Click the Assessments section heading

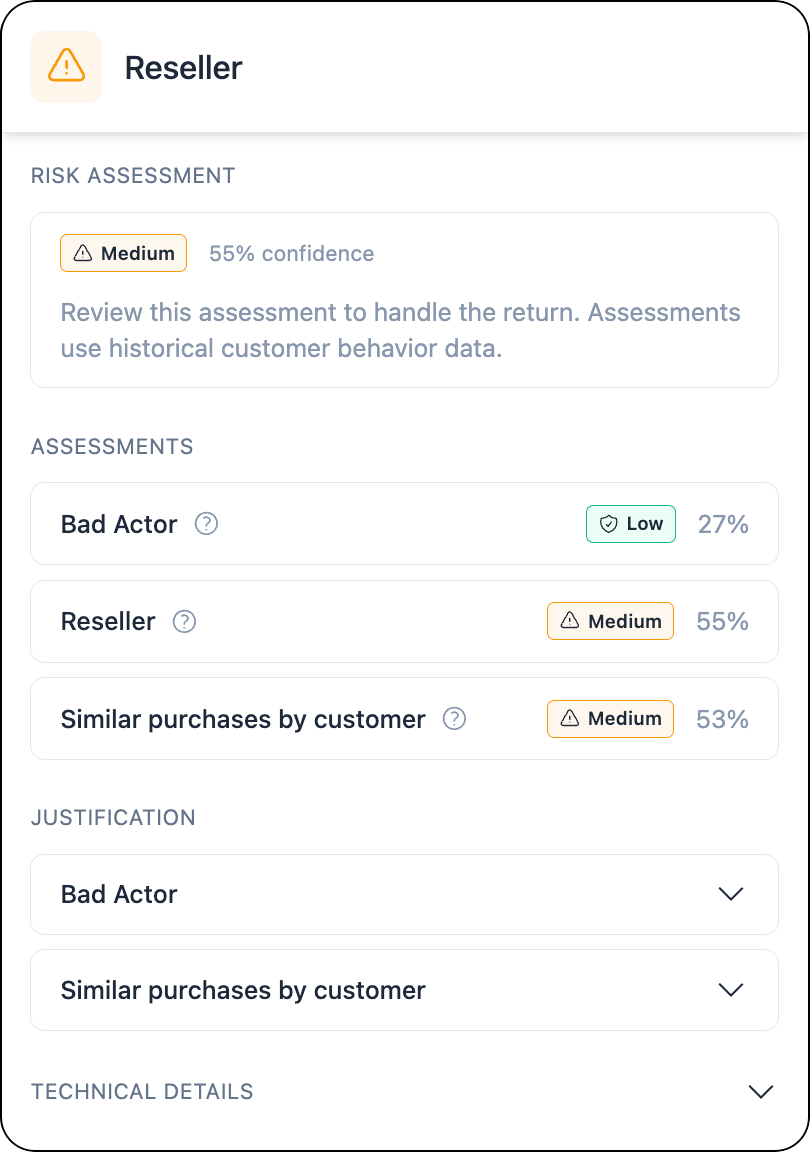pyautogui.click(x=112, y=447)
